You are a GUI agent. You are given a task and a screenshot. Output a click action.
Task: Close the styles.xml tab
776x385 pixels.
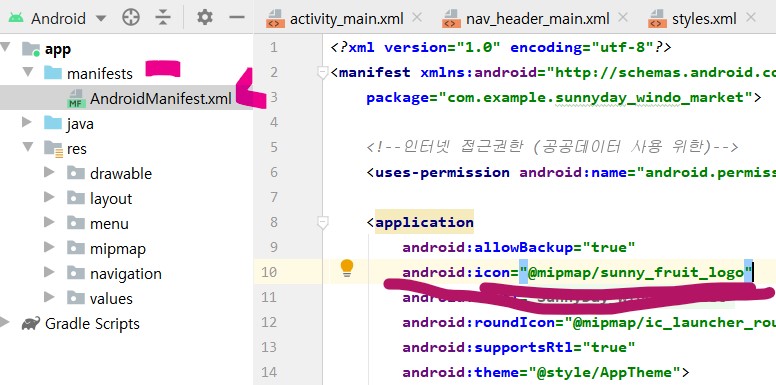click(x=751, y=18)
